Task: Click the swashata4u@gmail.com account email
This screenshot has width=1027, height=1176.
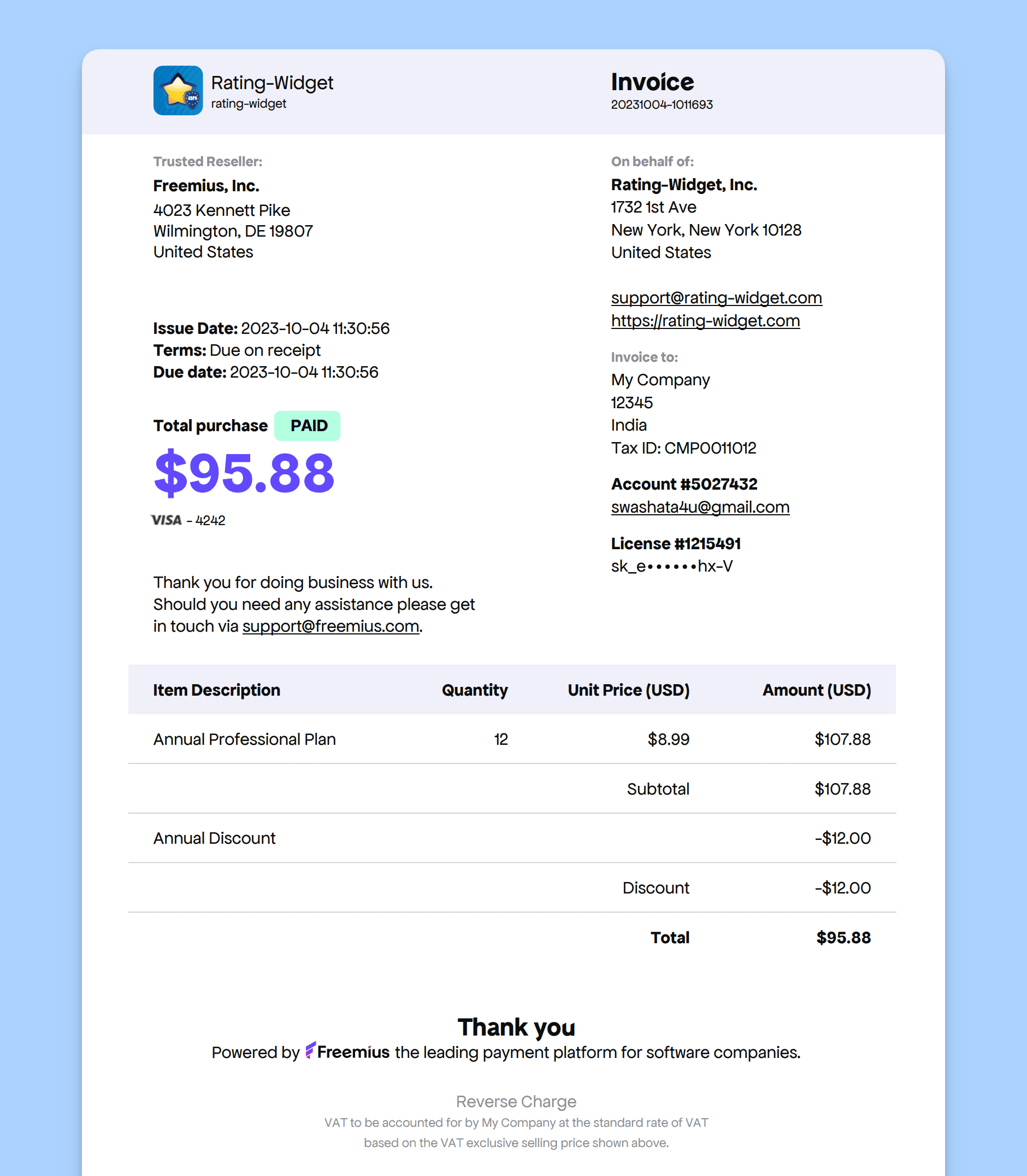Action: pos(700,507)
